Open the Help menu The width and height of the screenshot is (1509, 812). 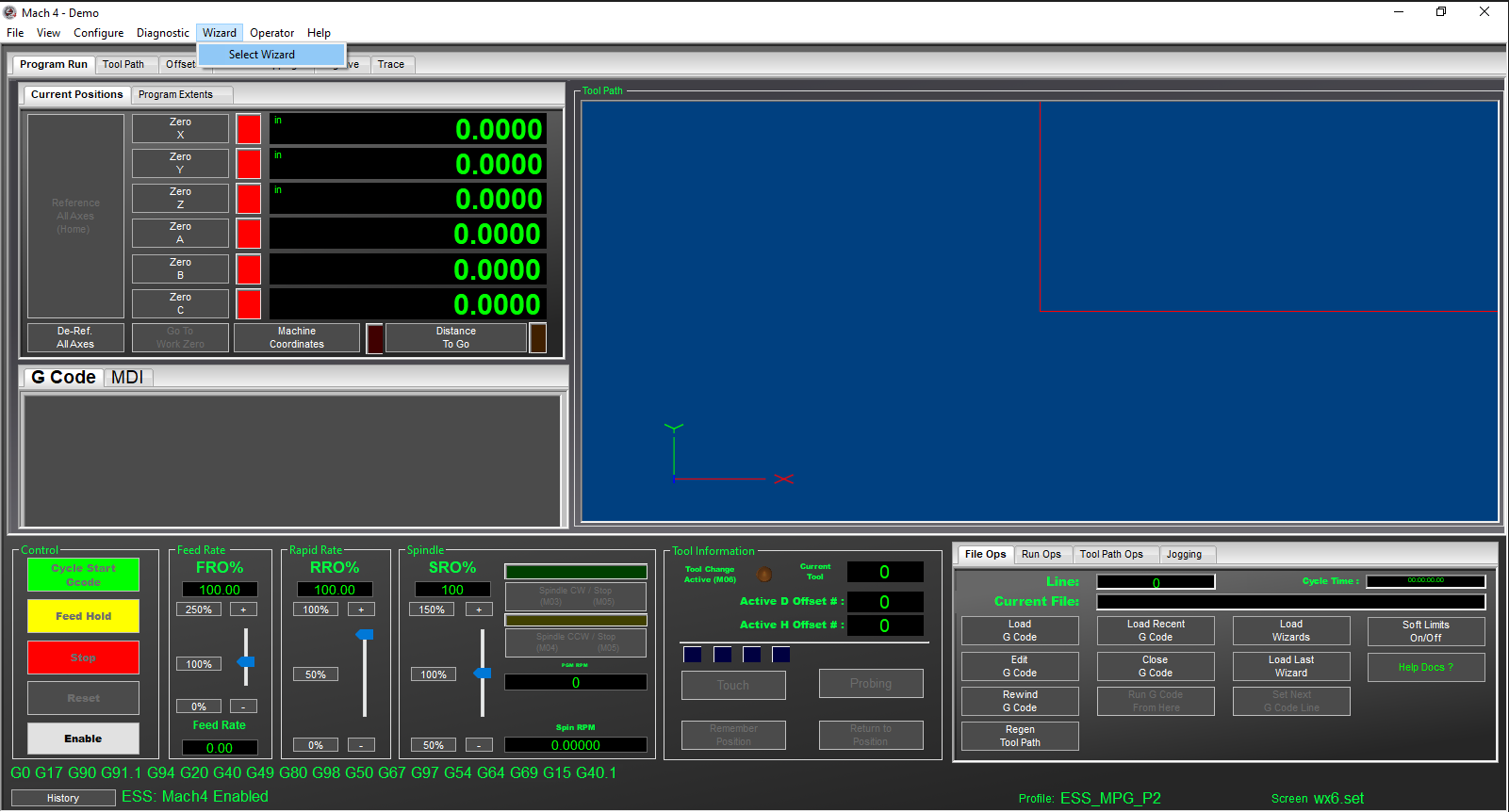(x=319, y=33)
